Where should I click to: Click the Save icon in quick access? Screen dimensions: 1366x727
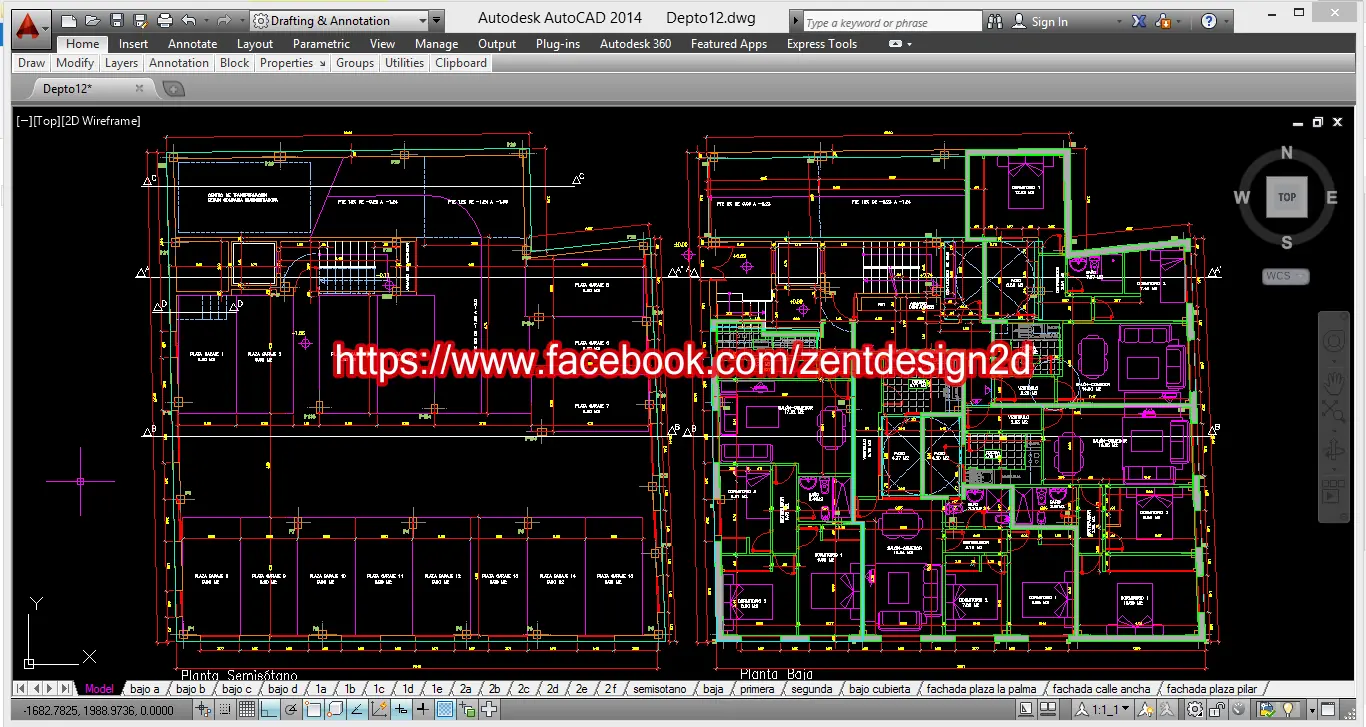(x=116, y=21)
